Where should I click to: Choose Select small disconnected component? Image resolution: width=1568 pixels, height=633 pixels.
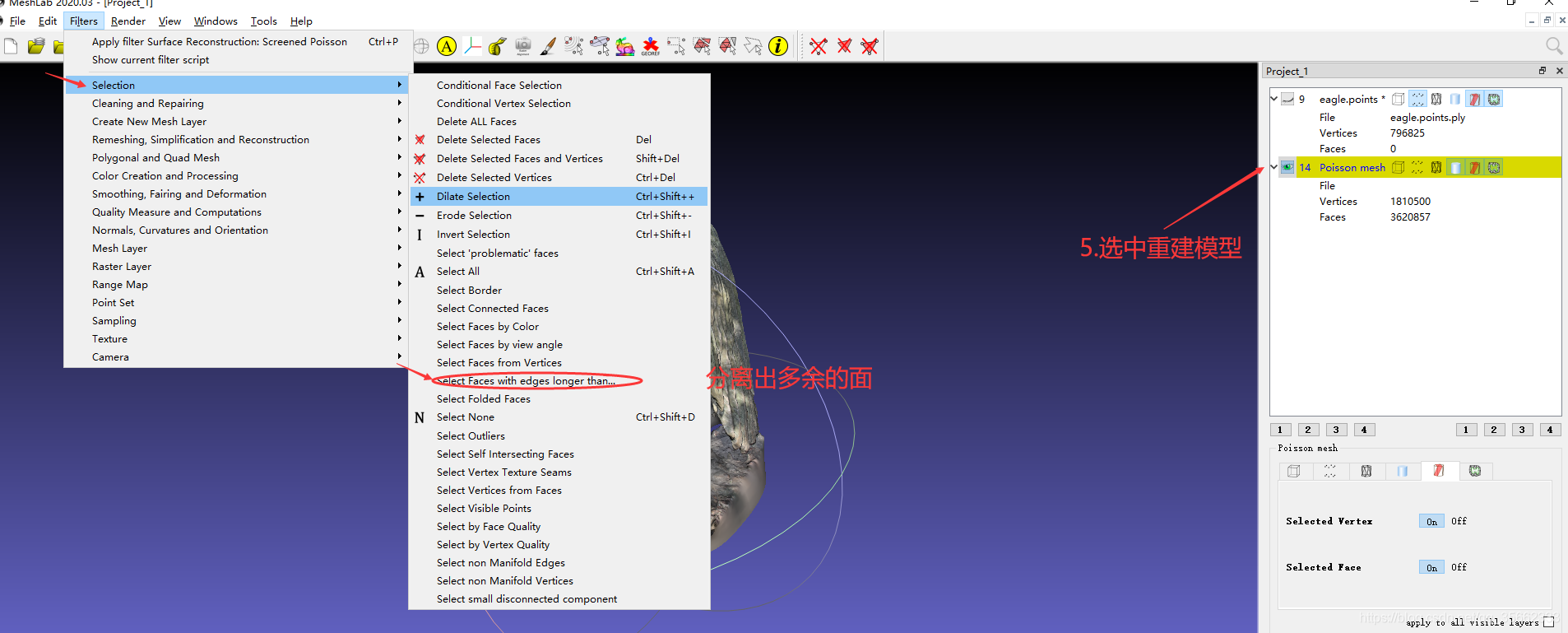[x=559, y=598]
